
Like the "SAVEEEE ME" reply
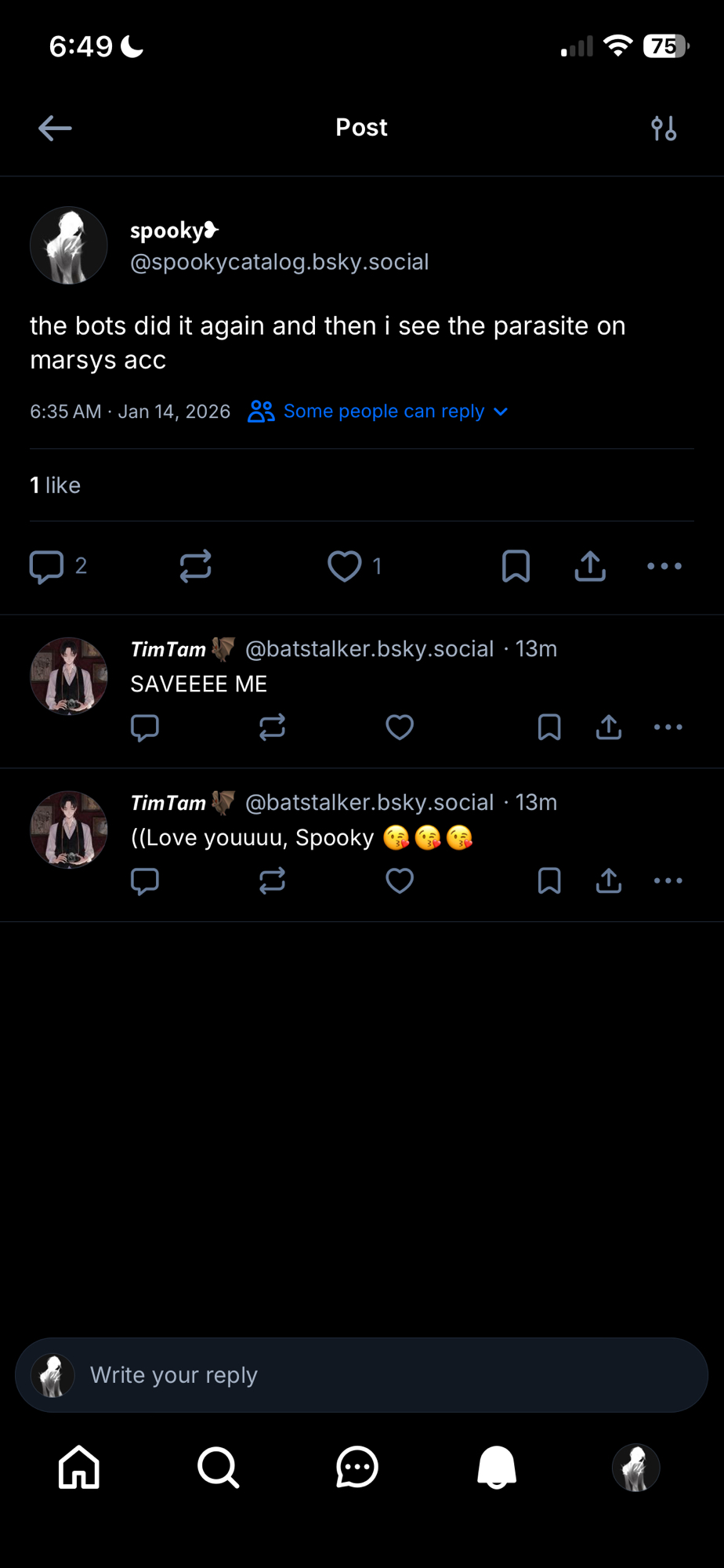point(400,728)
